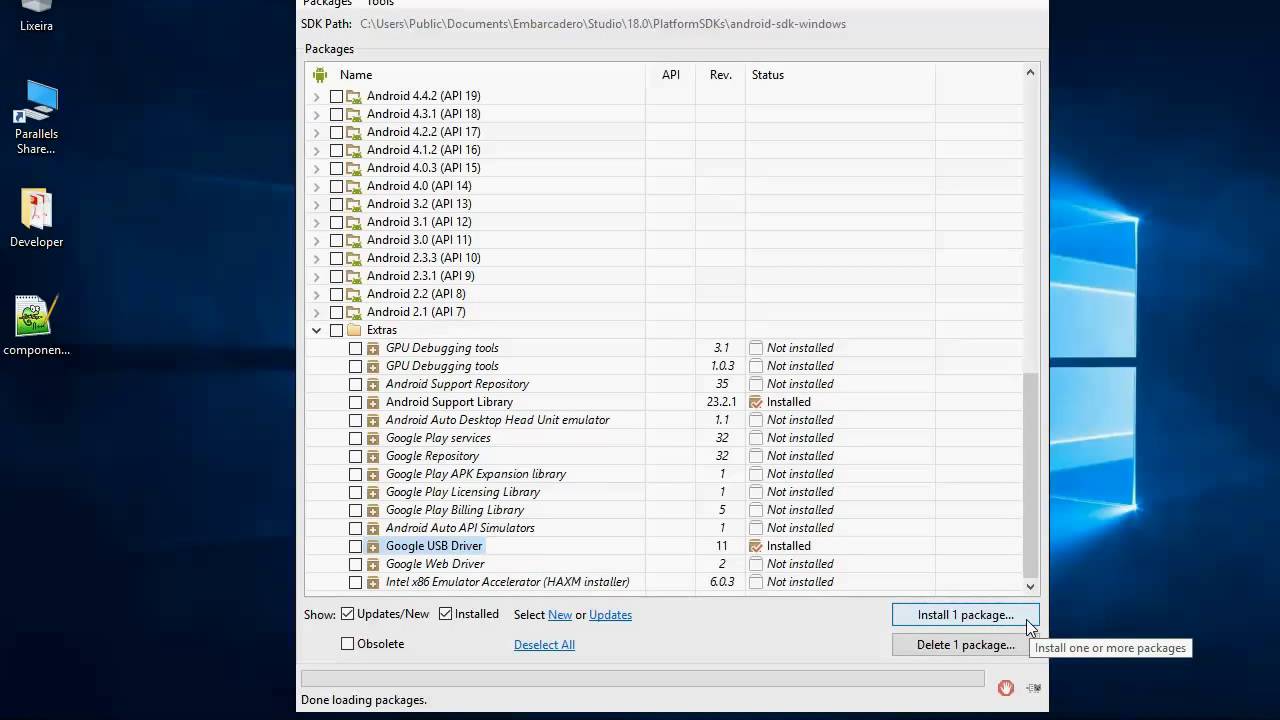Toggle the Installed show filter checkbox

coord(446,614)
